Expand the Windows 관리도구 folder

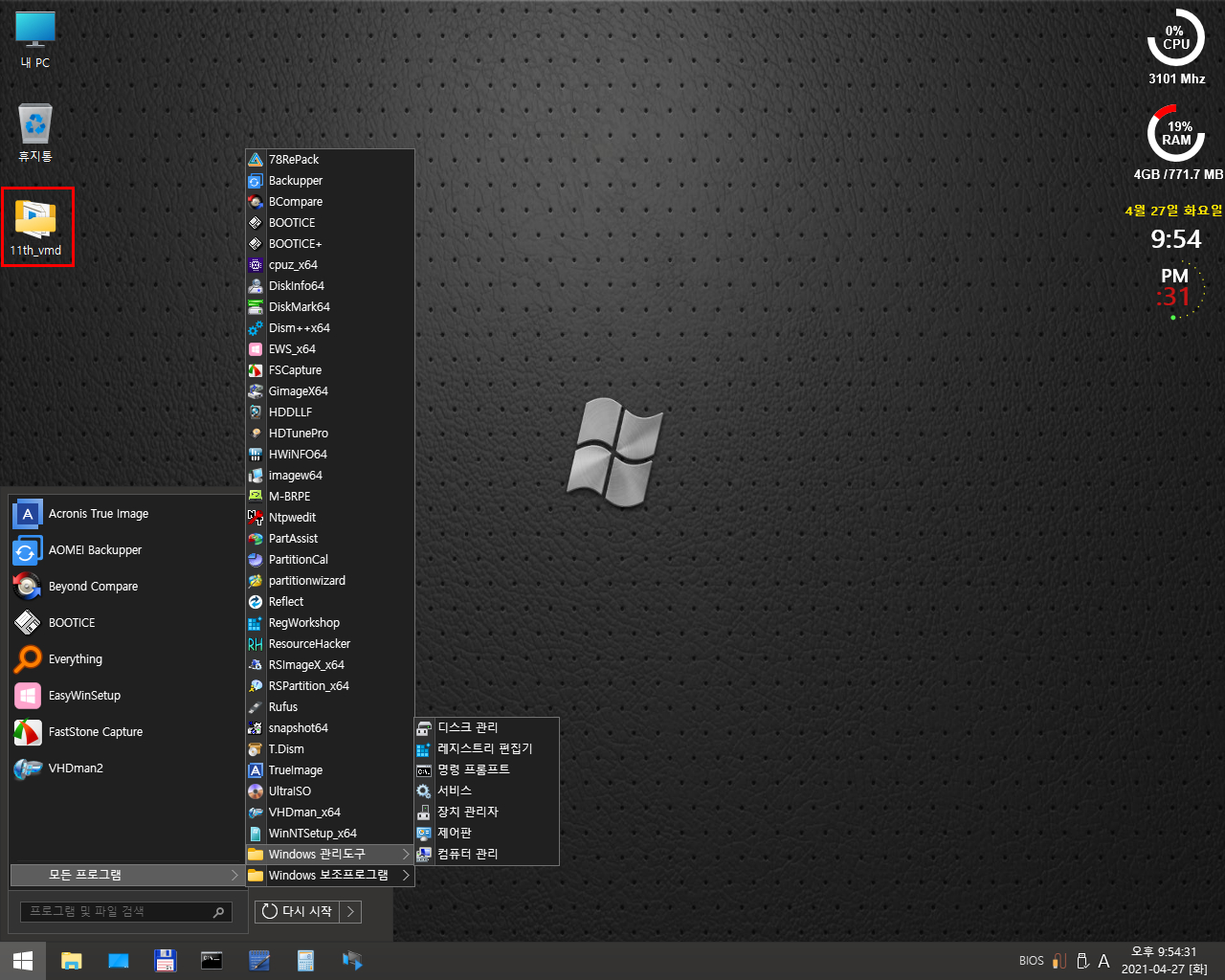[330, 855]
